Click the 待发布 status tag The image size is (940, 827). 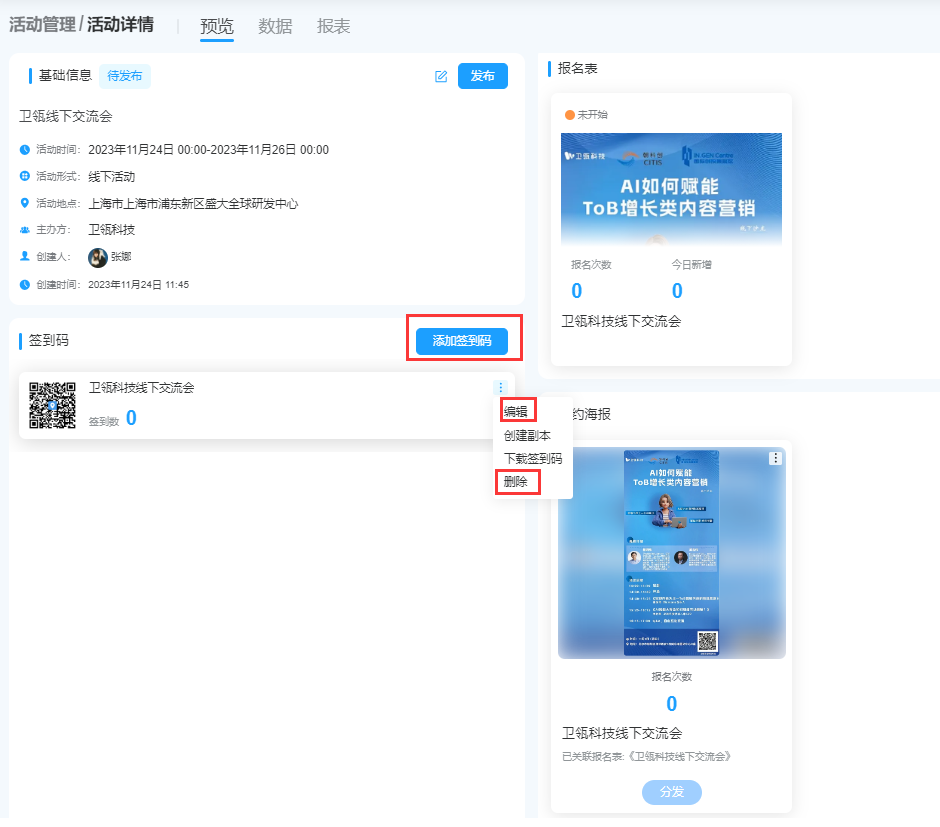coord(125,76)
